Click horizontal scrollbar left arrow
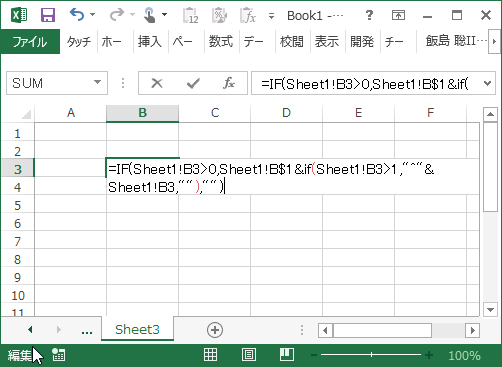Screen dimensions: 502x367 [x=325, y=330]
